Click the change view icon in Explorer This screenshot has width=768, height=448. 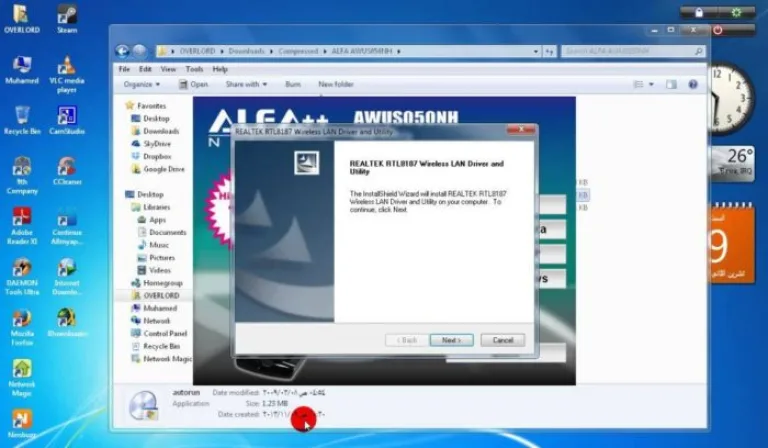tap(638, 84)
